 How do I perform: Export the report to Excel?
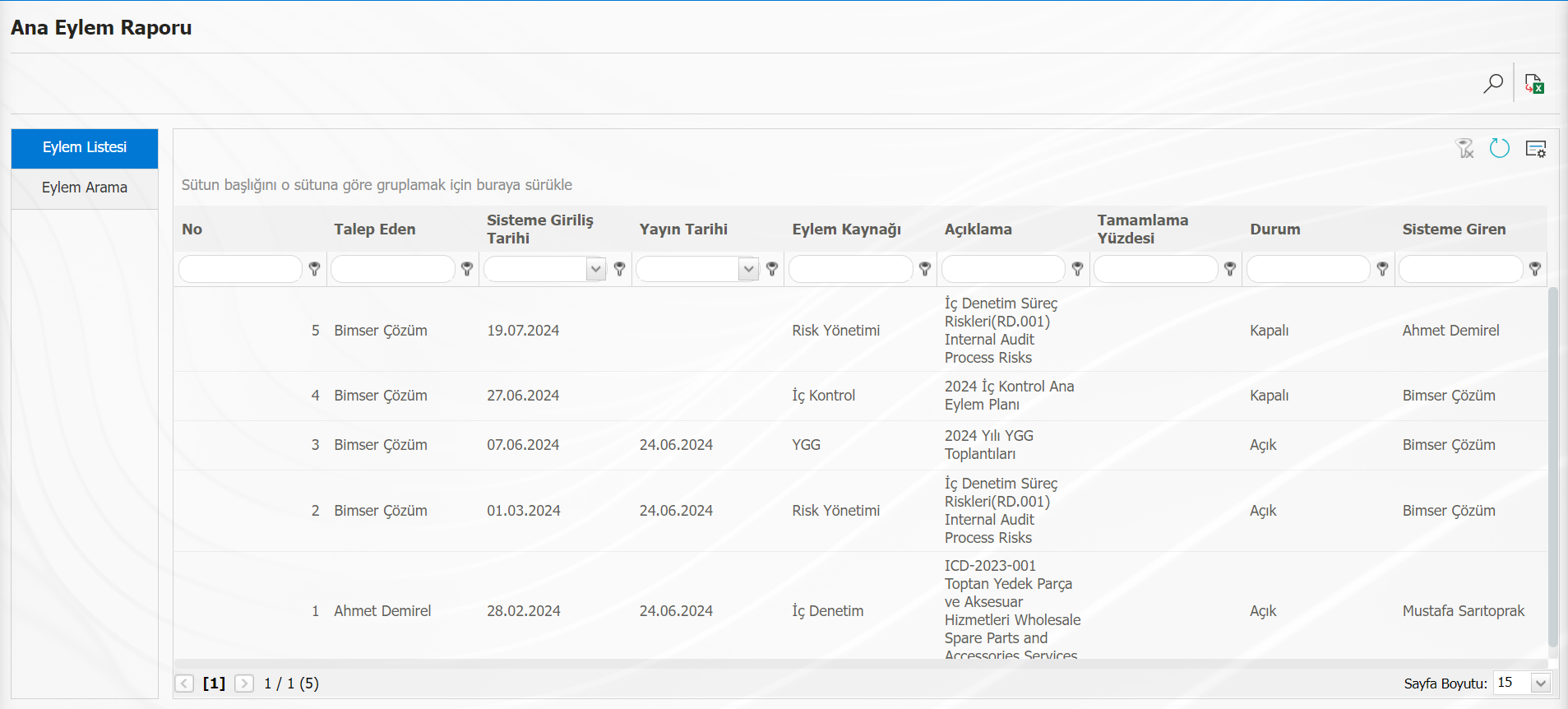(1534, 83)
